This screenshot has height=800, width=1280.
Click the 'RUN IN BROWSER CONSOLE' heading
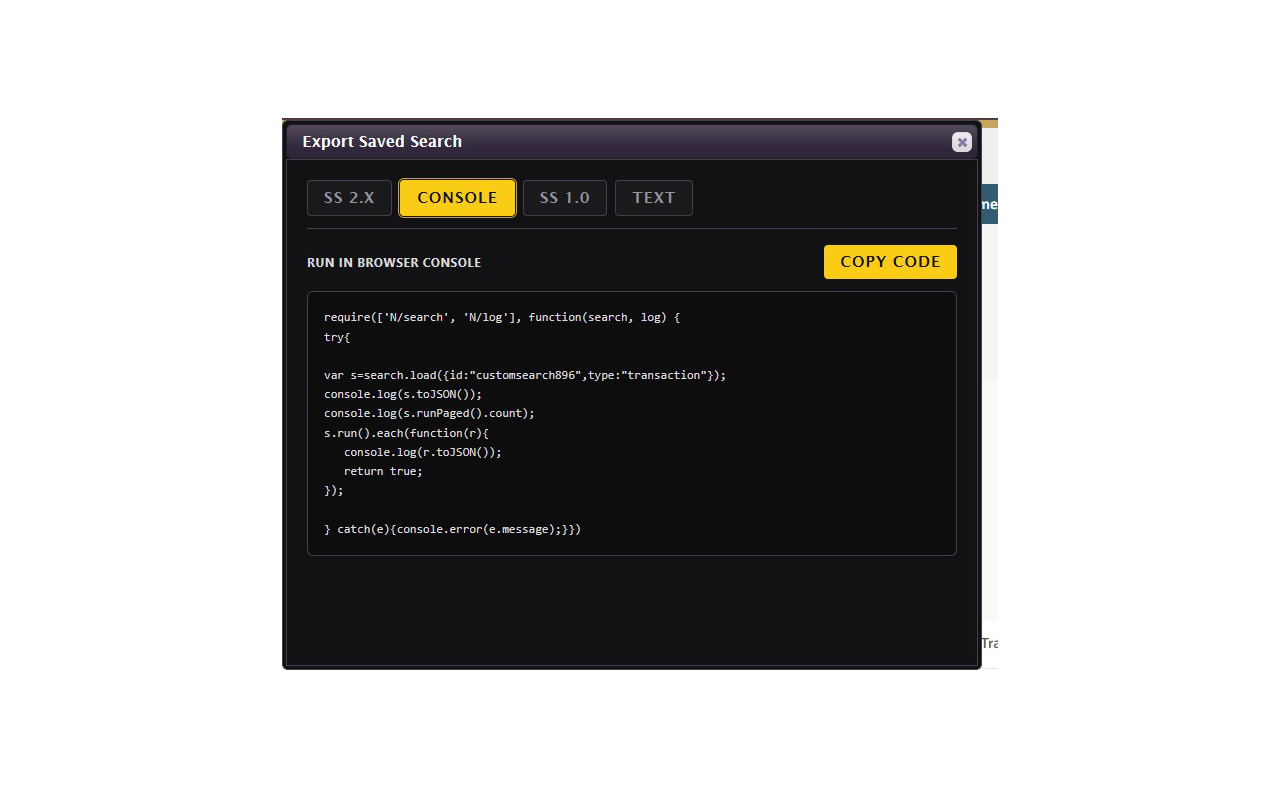point(394,263)
